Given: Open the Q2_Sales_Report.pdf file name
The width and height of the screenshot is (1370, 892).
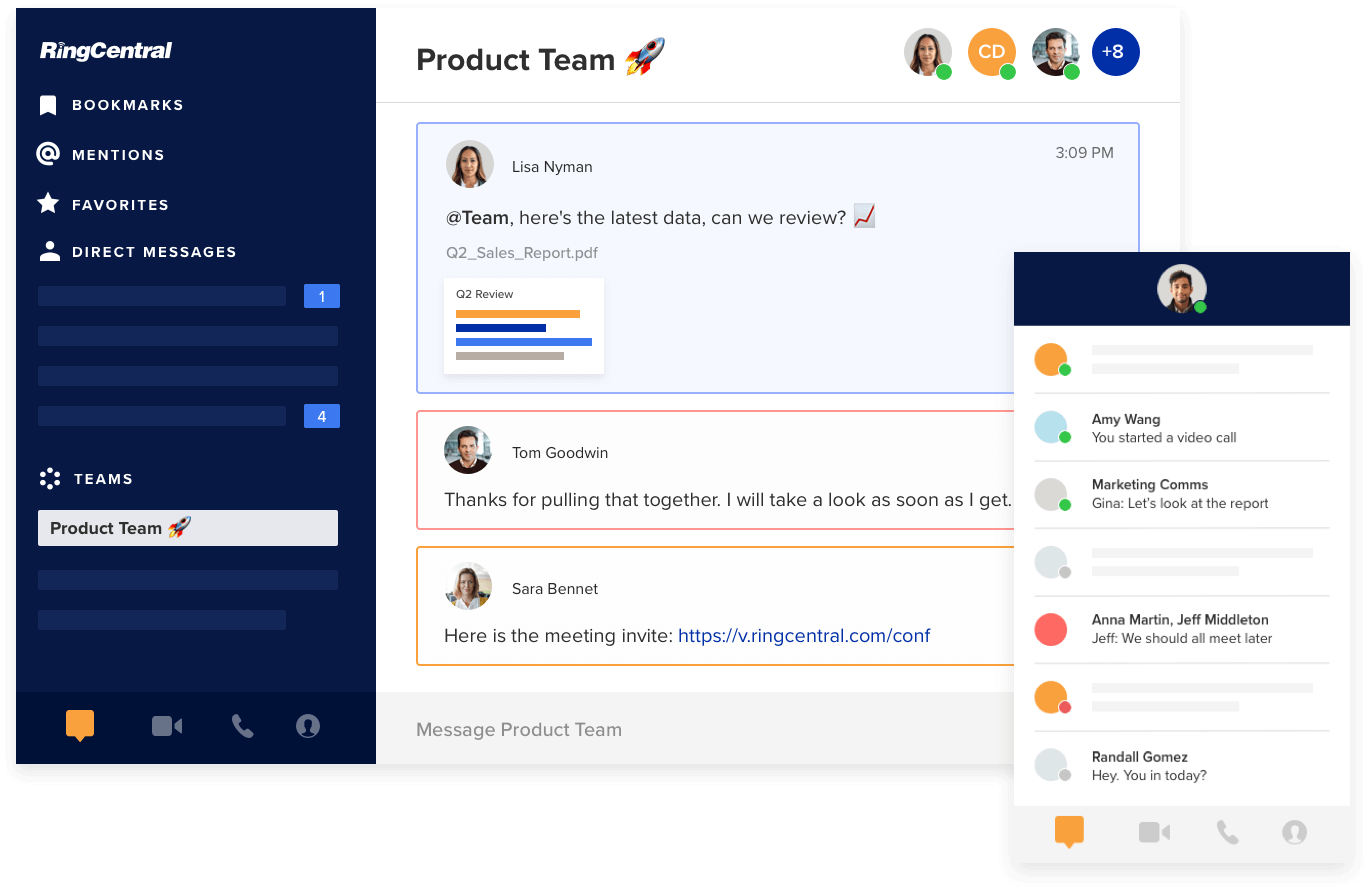Looking at the screenshot, I should click(522, 253).
